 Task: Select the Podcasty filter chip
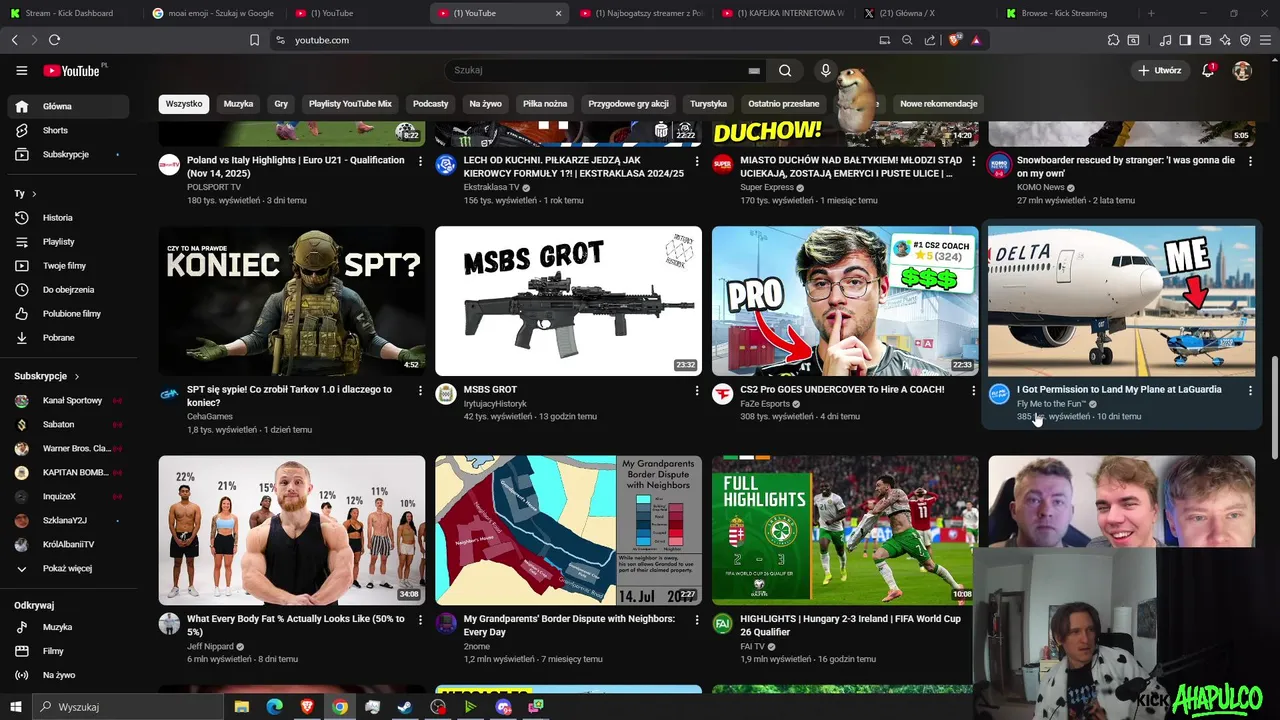point(431,104)
